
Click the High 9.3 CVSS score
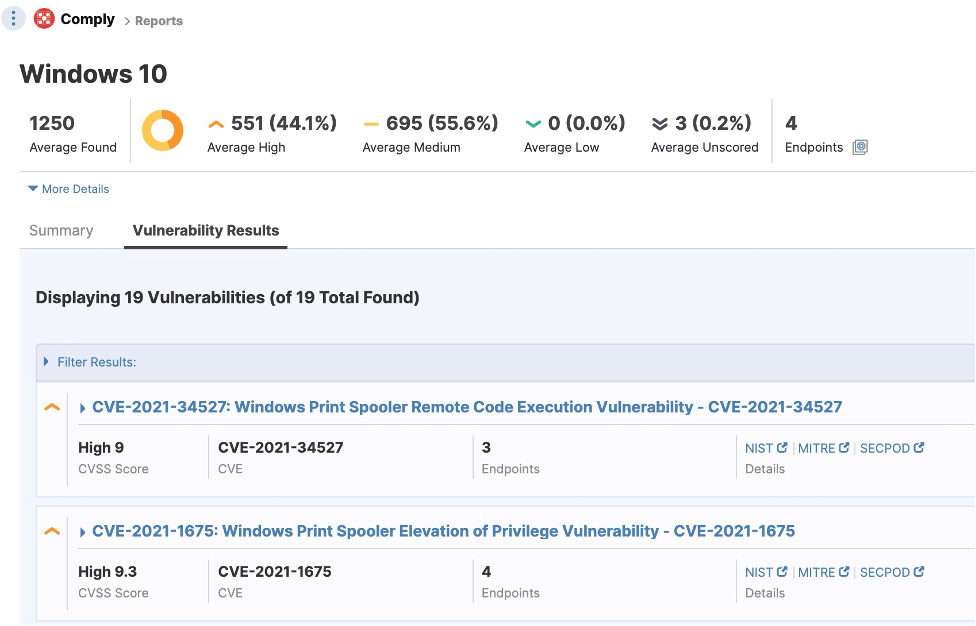click(x=107, y=571)
